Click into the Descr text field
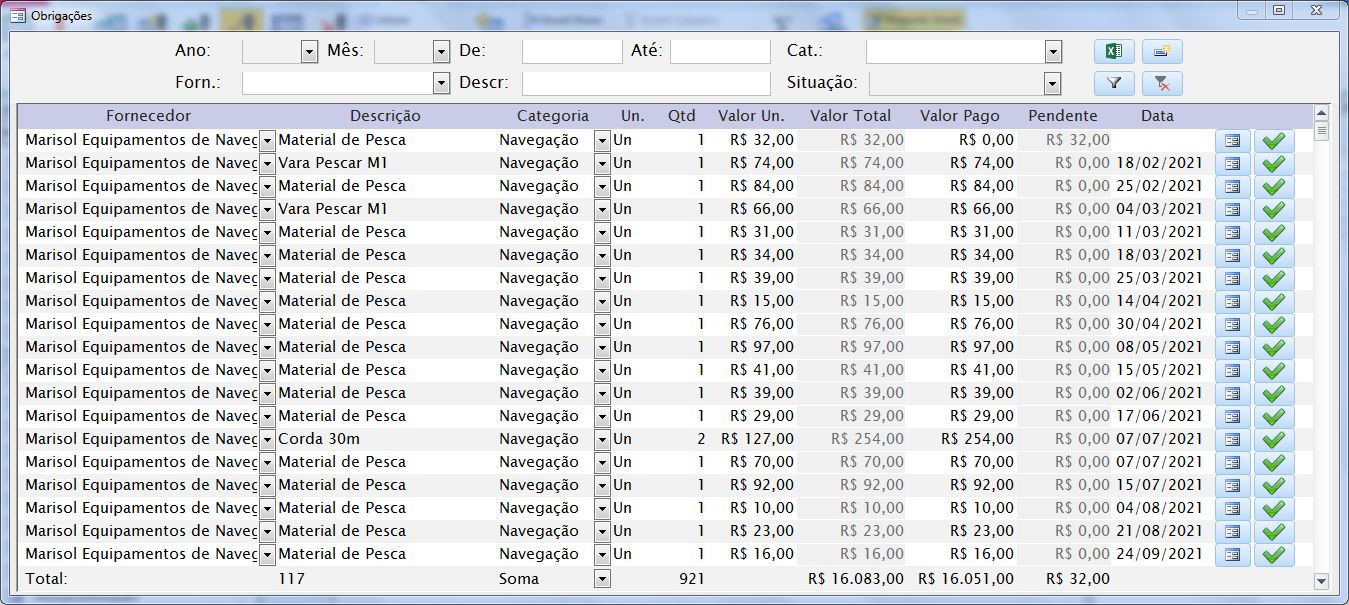The height and width of the screenshot is (605, 1349). [646, 83]
